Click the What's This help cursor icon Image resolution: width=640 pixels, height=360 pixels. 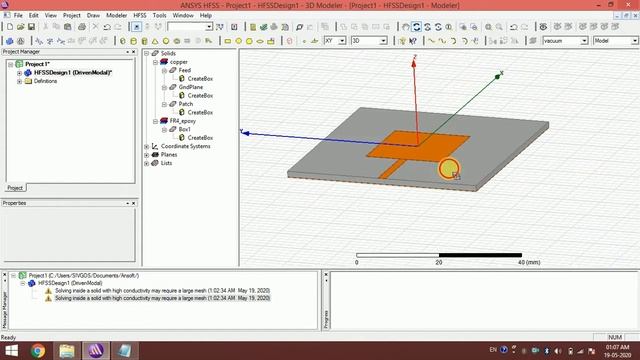(413, 41)
